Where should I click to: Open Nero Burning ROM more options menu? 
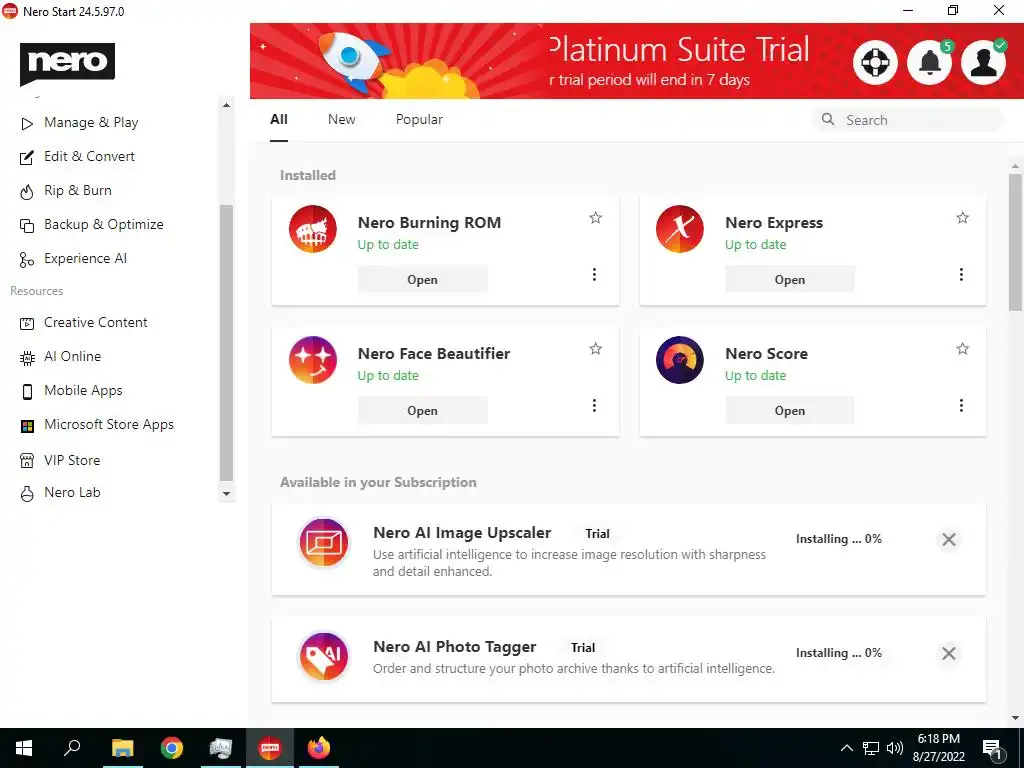pos(594,274)
